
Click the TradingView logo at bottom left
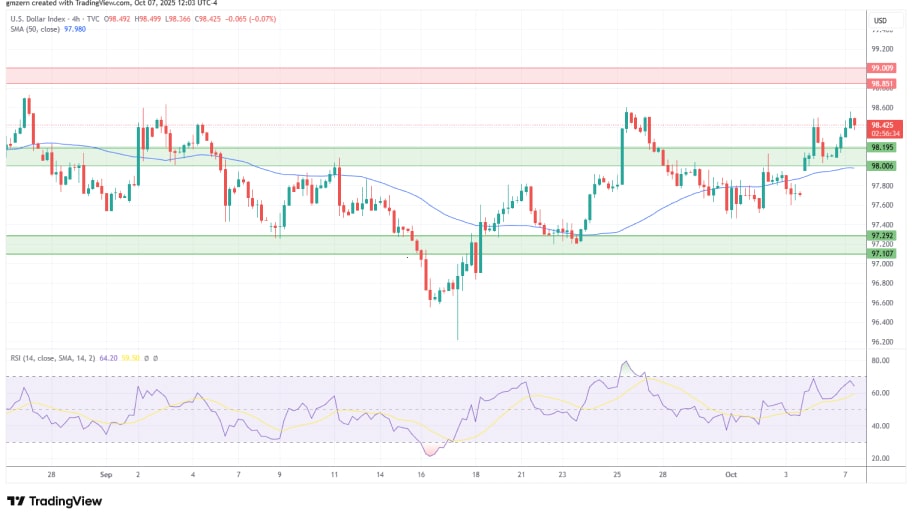(x=55, y=501)
